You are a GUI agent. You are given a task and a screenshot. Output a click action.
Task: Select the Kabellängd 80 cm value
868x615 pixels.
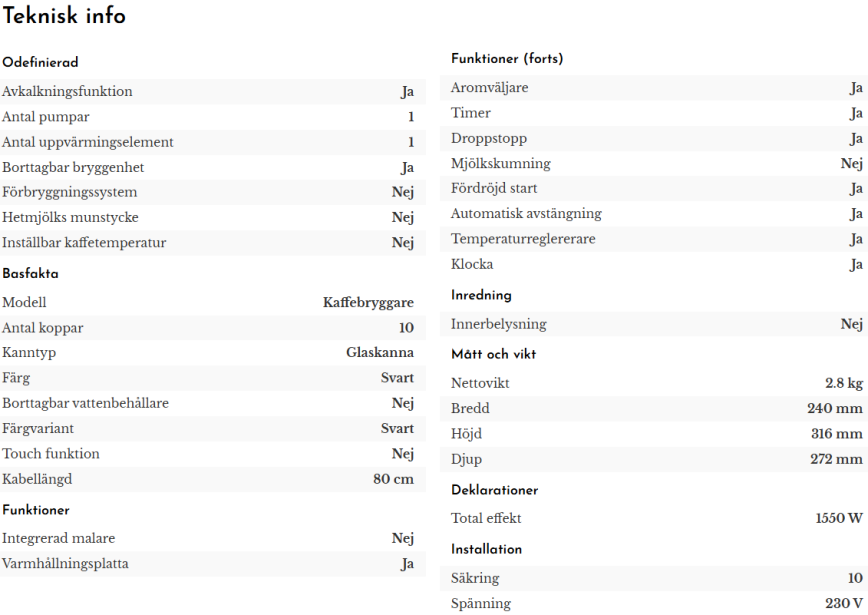(393, 479)
